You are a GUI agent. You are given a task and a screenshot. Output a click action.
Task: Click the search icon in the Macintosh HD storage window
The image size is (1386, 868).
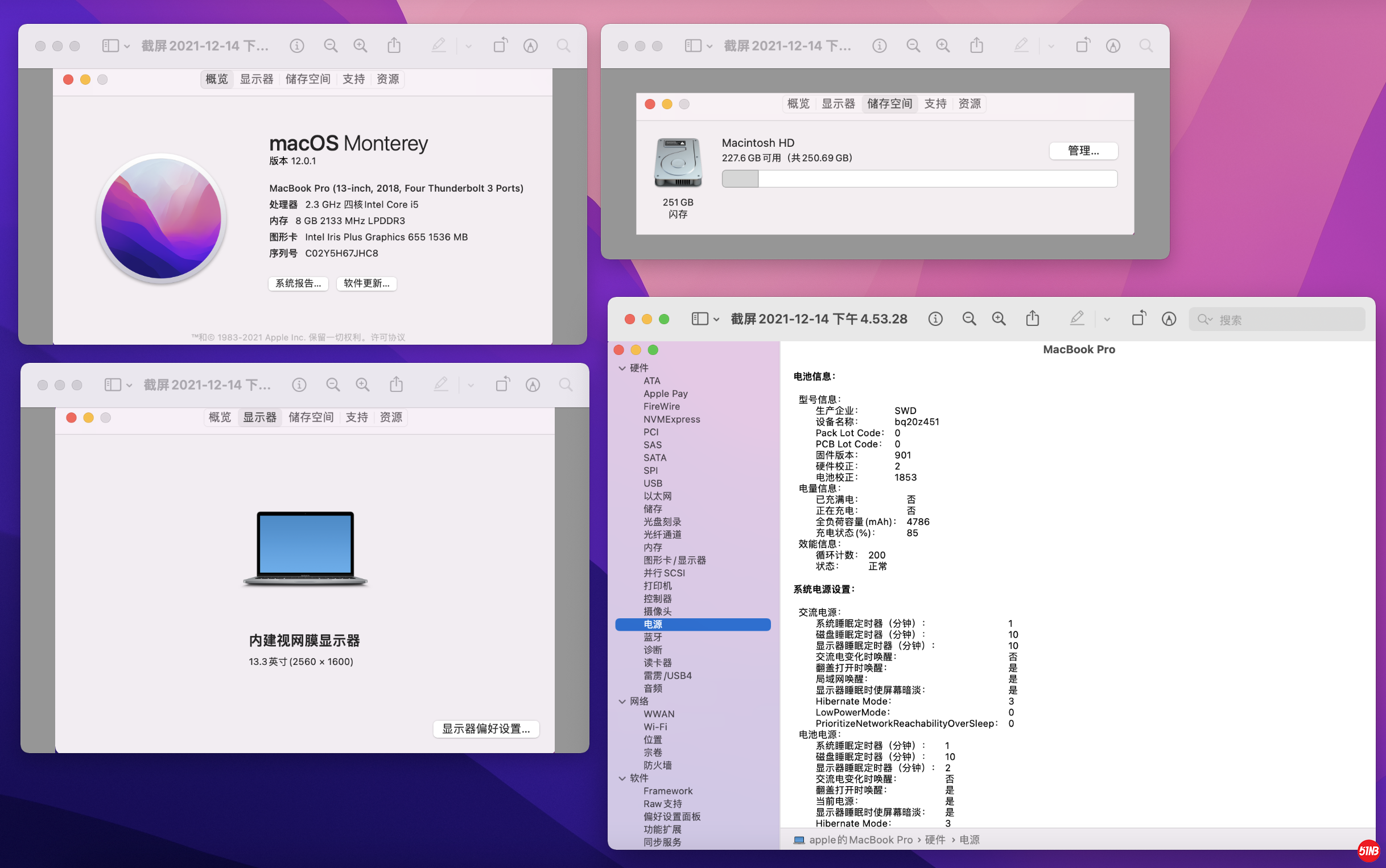click(x=1146, y=46)
